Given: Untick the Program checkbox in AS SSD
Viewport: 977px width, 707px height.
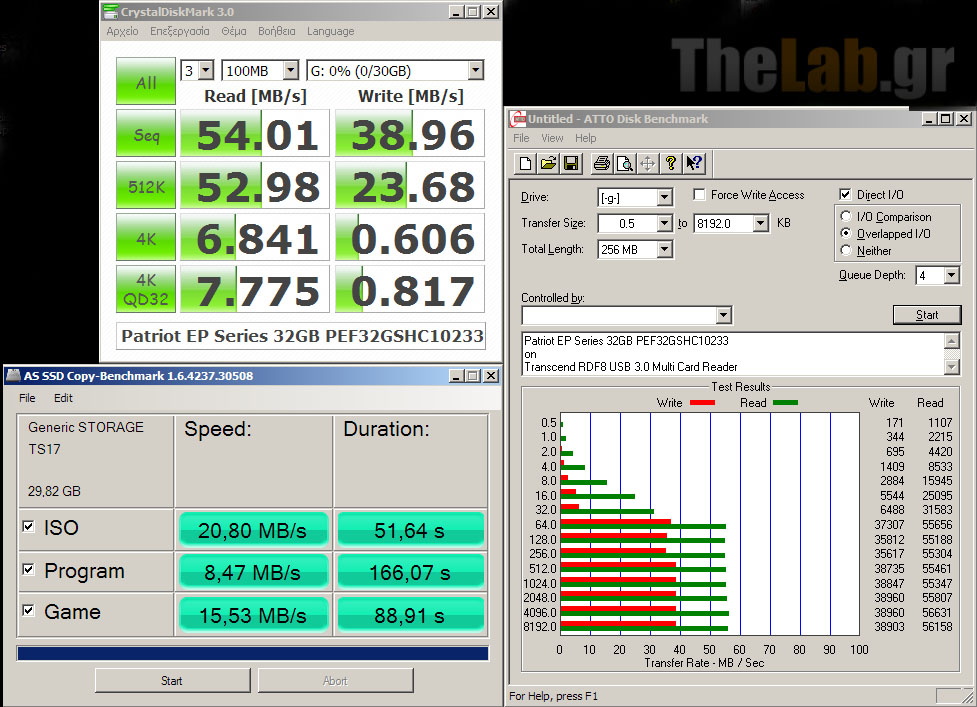Looking at the screenshot, I should click(x=29, y=571).
